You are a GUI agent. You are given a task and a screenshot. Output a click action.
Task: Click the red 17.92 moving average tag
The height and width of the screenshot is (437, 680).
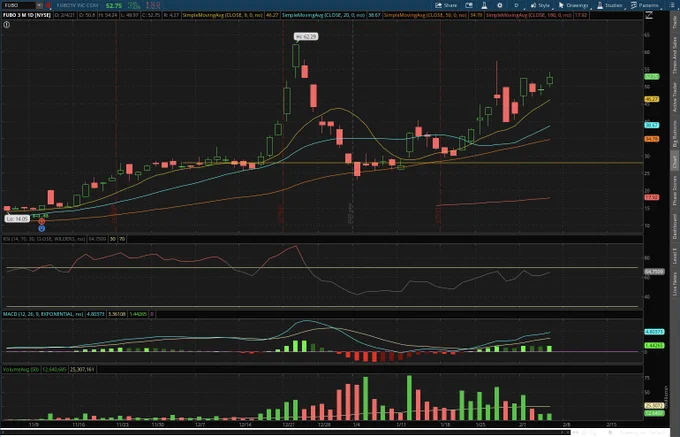pyautogui.click(x=652, y=197)
